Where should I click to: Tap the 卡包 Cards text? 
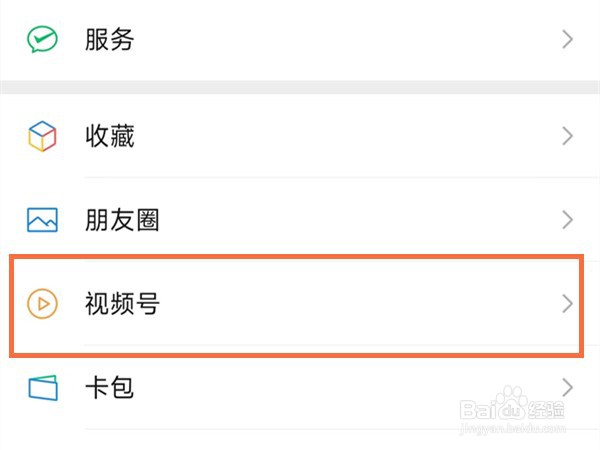click(109, 388)
